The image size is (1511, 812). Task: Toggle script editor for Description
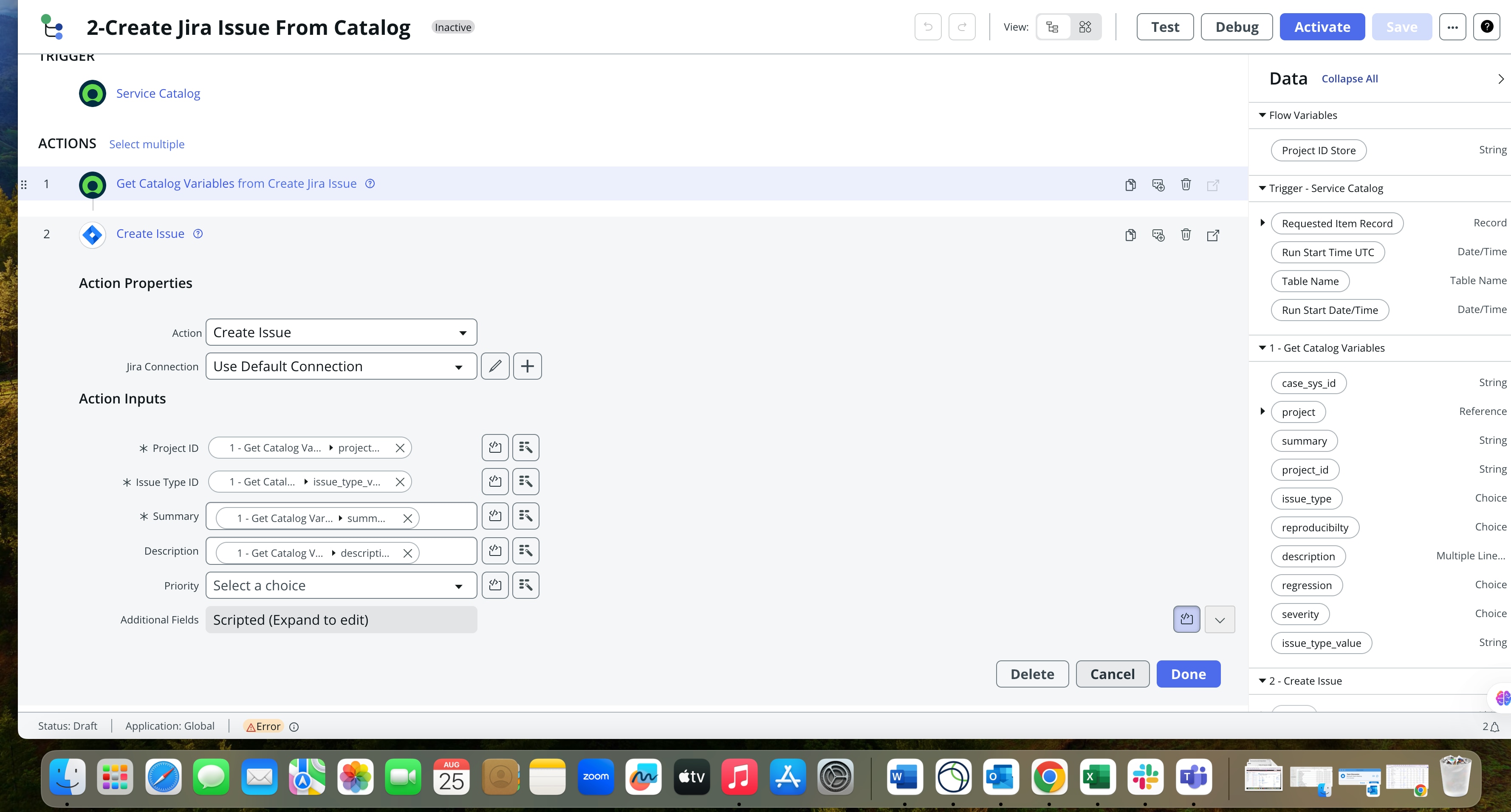[x=495, y=550]
